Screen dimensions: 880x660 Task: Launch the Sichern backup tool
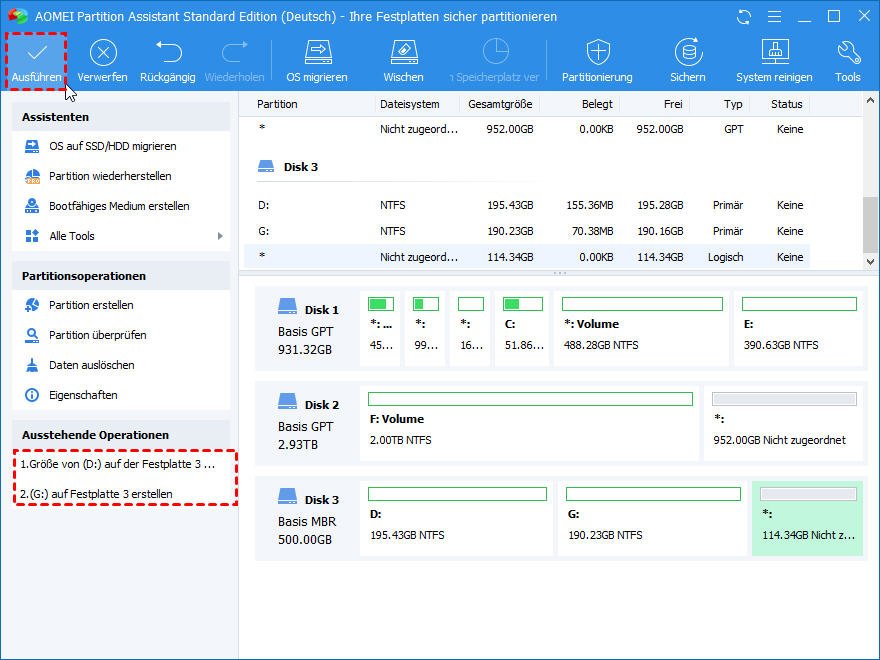coord(687,60)
